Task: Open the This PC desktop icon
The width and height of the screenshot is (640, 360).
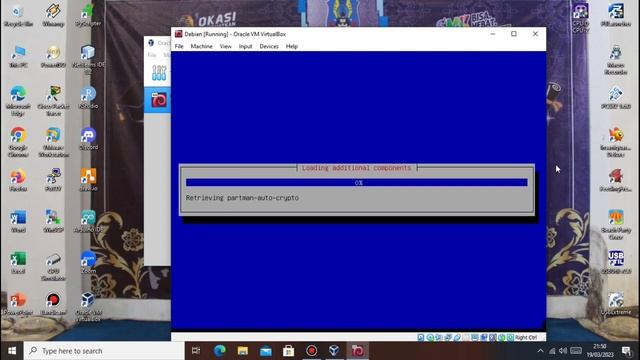Action: [x=18, y=57]
